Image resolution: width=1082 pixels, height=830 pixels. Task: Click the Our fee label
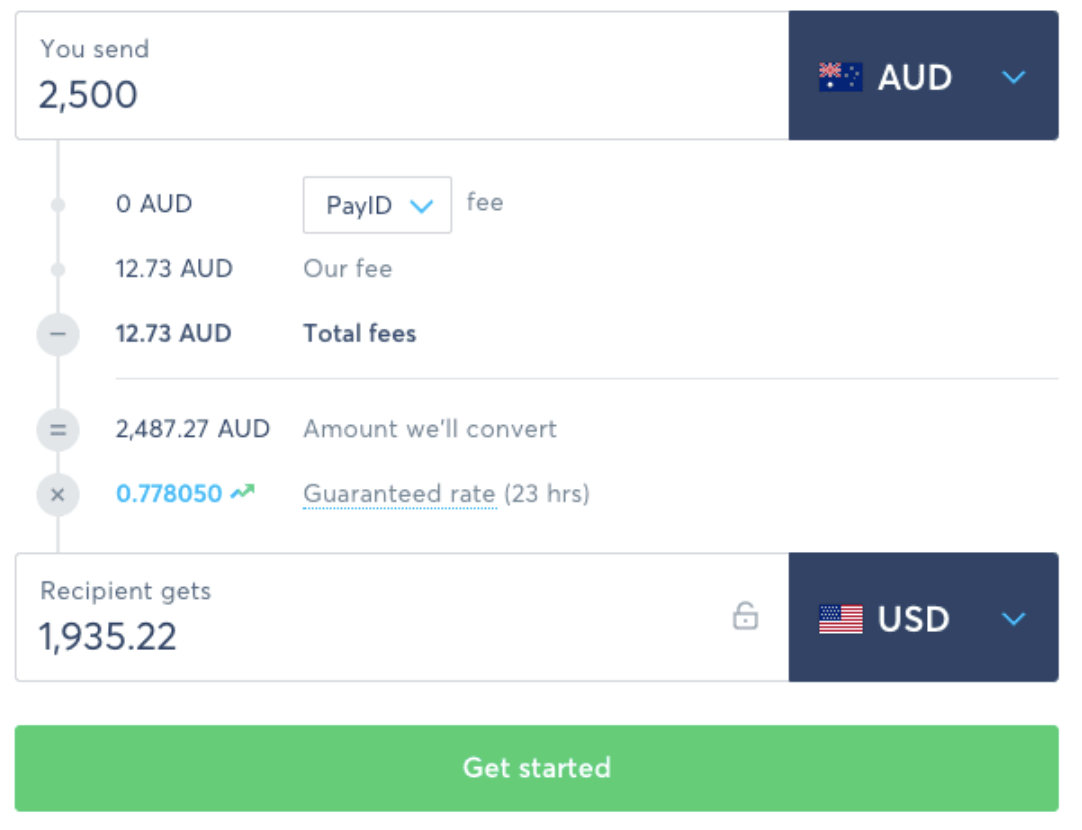pos(348,269)
